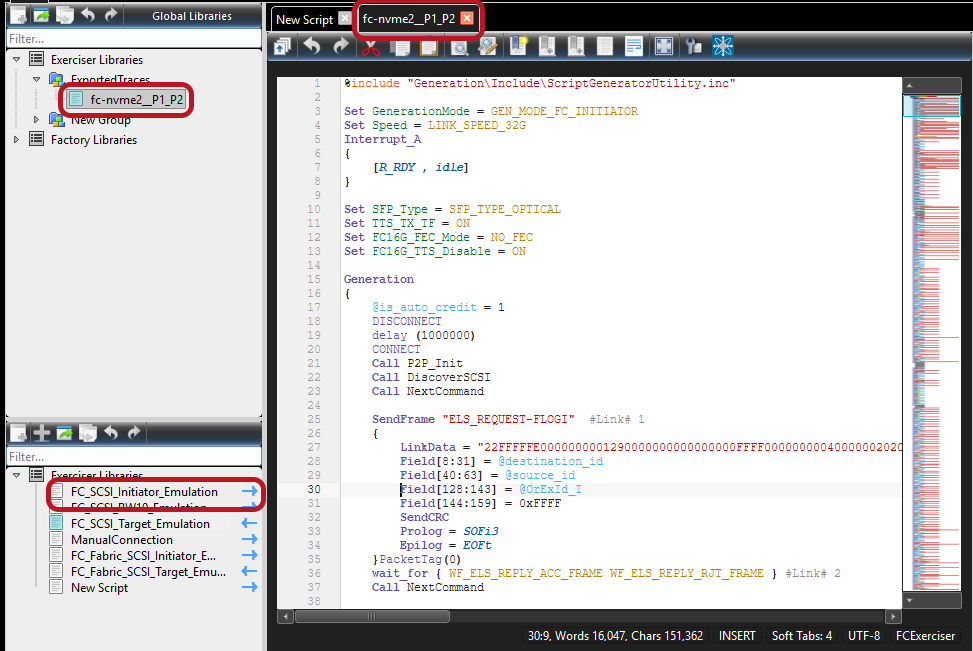973x651 pixels.
Task: Open Find with the magnifier icon
Action: click(459, 47)
